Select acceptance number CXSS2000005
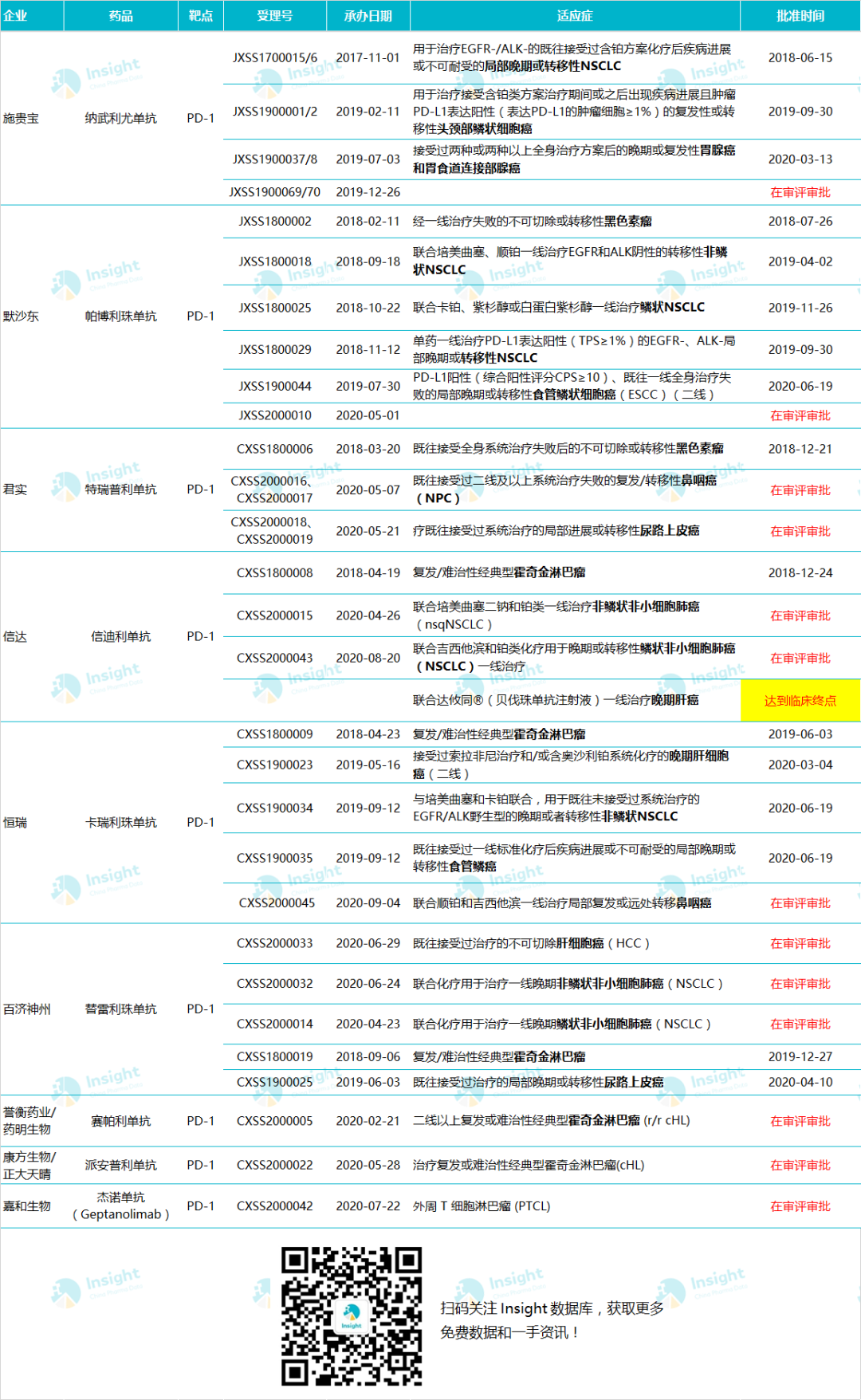This screenshot has height=1400, width=861. [275, 1120]
